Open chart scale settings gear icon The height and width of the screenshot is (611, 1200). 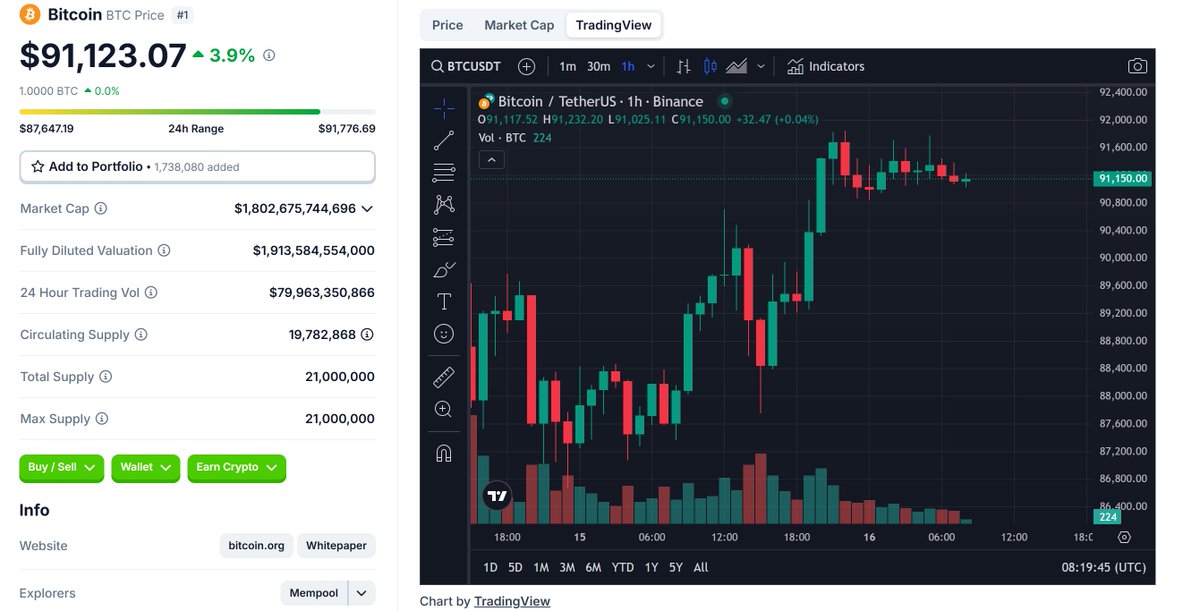click(1124, 537)
